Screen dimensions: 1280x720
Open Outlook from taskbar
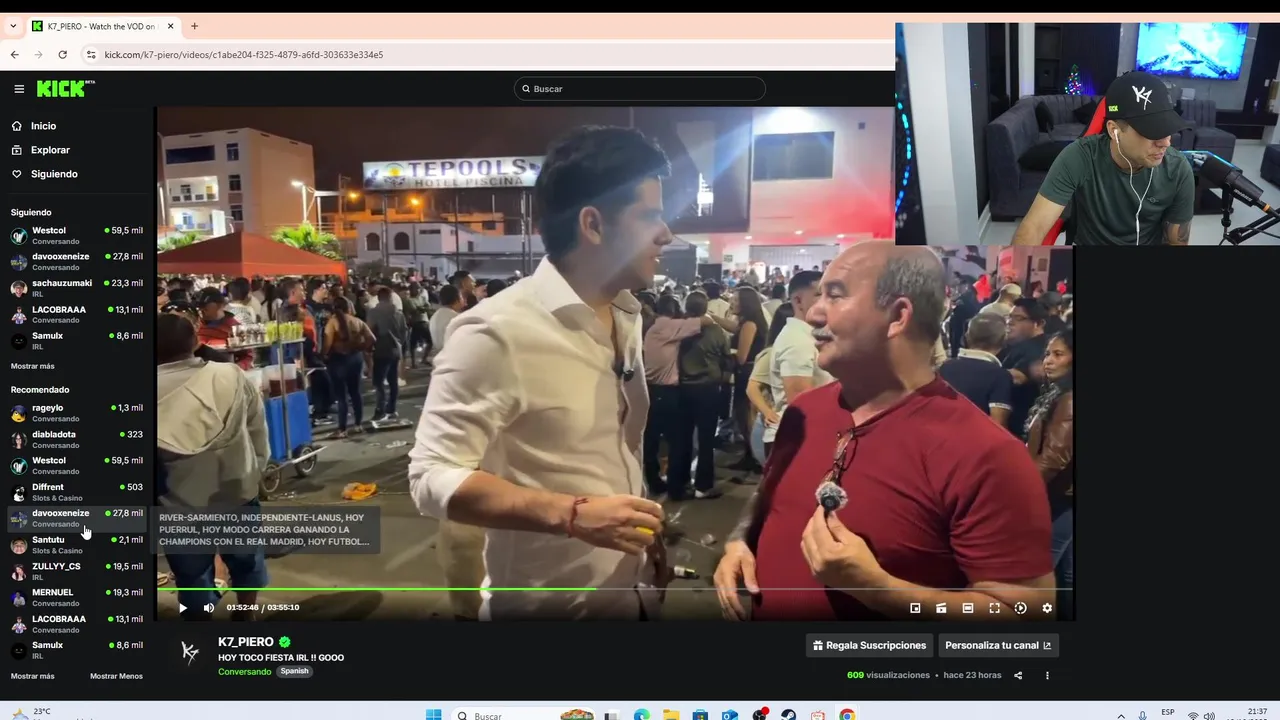tap(730, 715)
